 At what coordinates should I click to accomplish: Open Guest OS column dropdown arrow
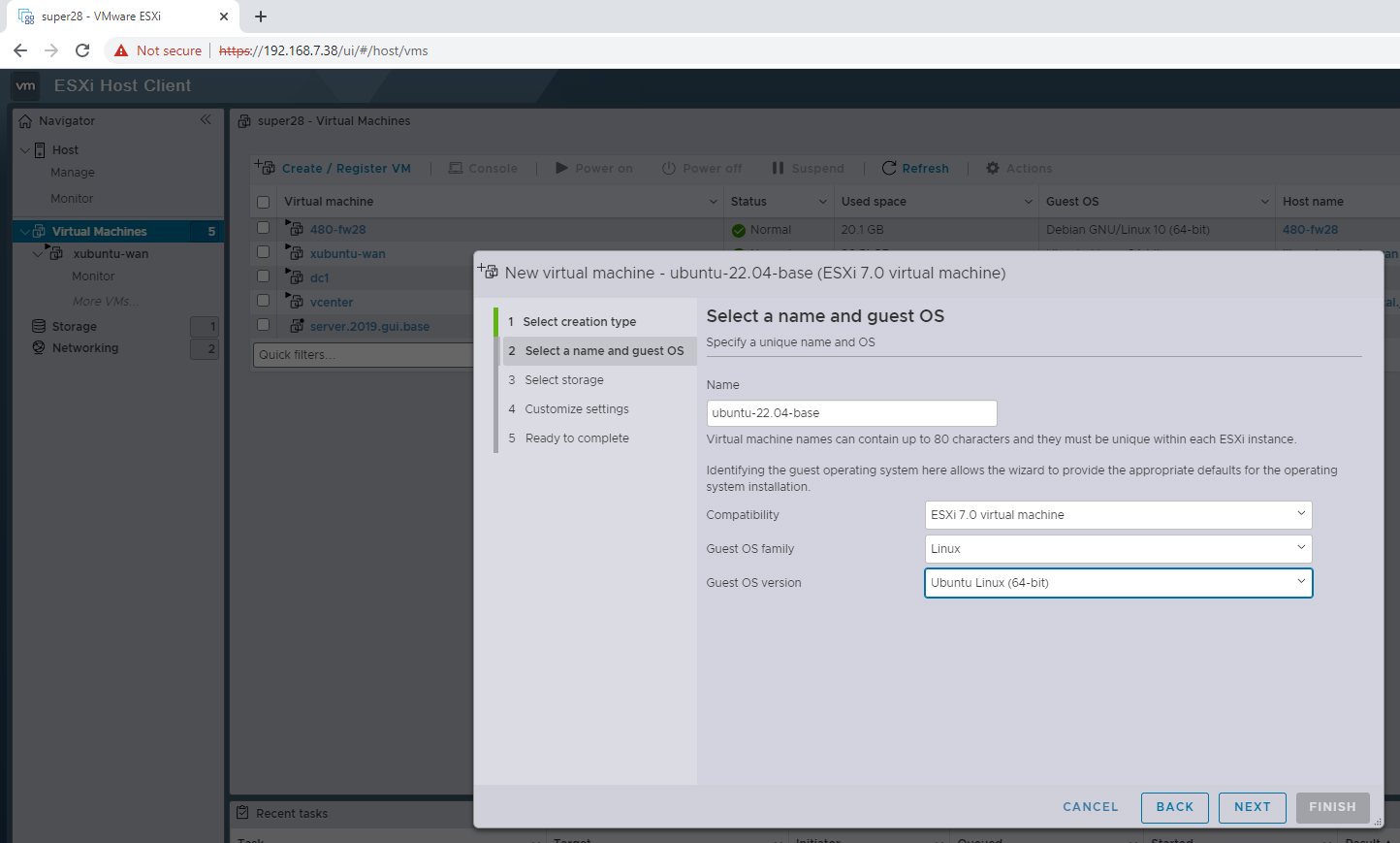(x=1265, y=202)
